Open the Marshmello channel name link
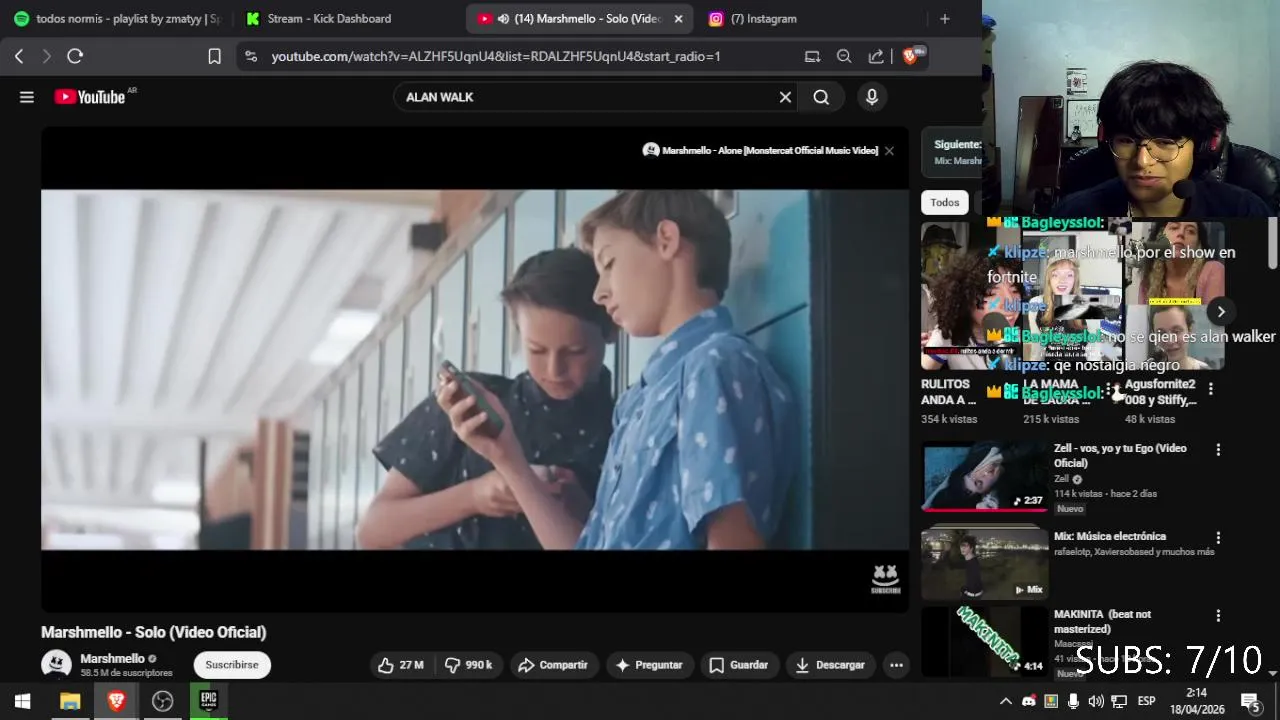Viewport: 1280px width, 720px height. coord(112,659)
